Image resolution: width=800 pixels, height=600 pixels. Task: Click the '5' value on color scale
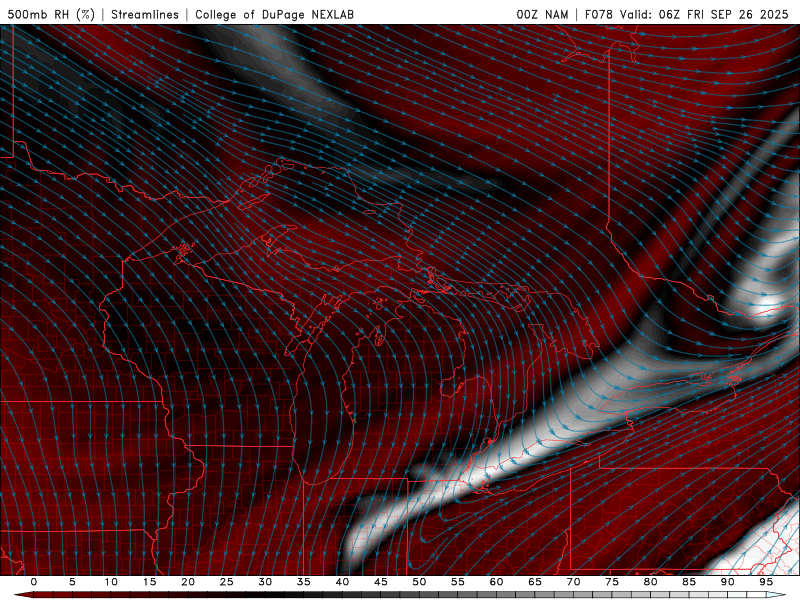[72, 582]
